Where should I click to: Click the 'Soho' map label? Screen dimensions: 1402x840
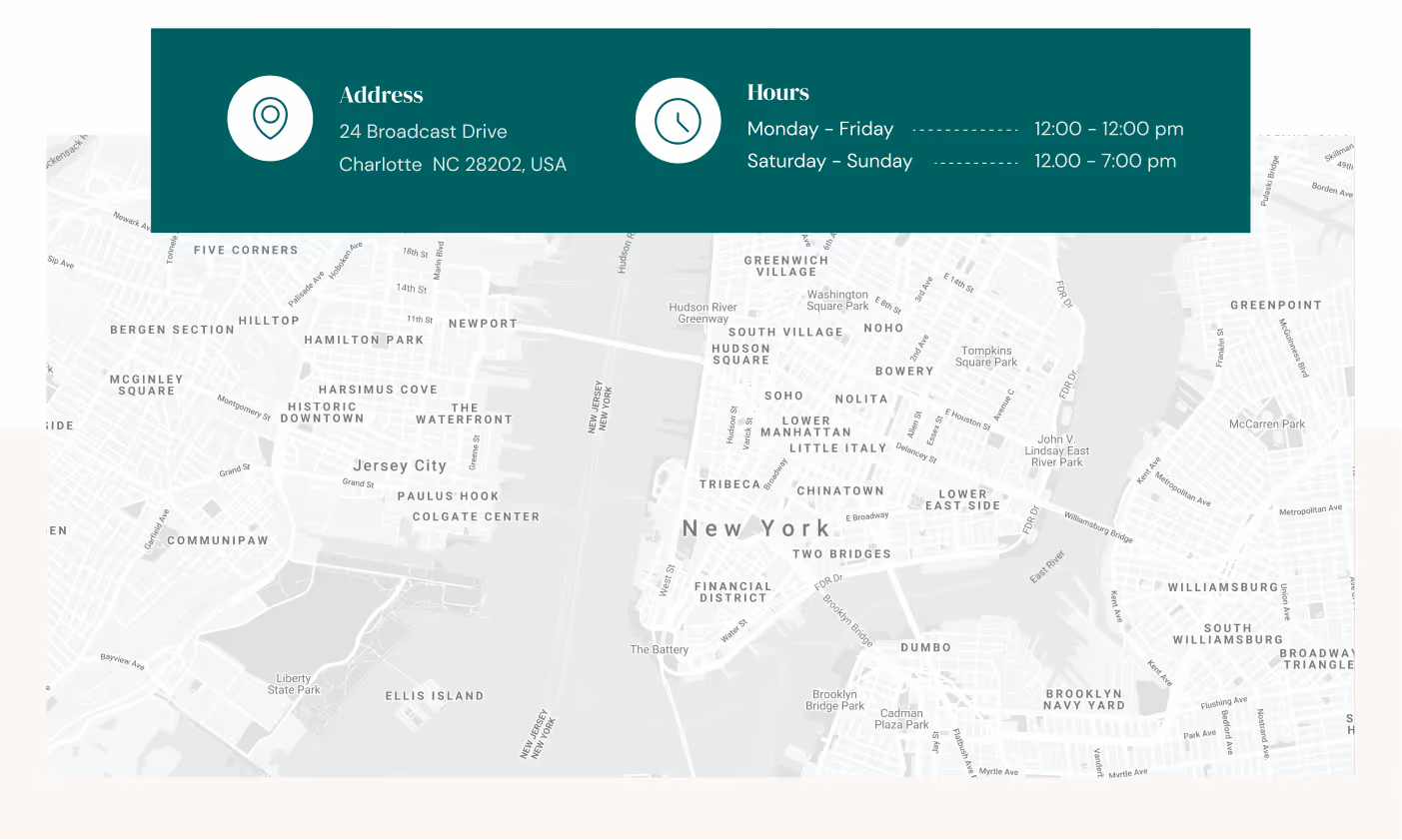783,397
